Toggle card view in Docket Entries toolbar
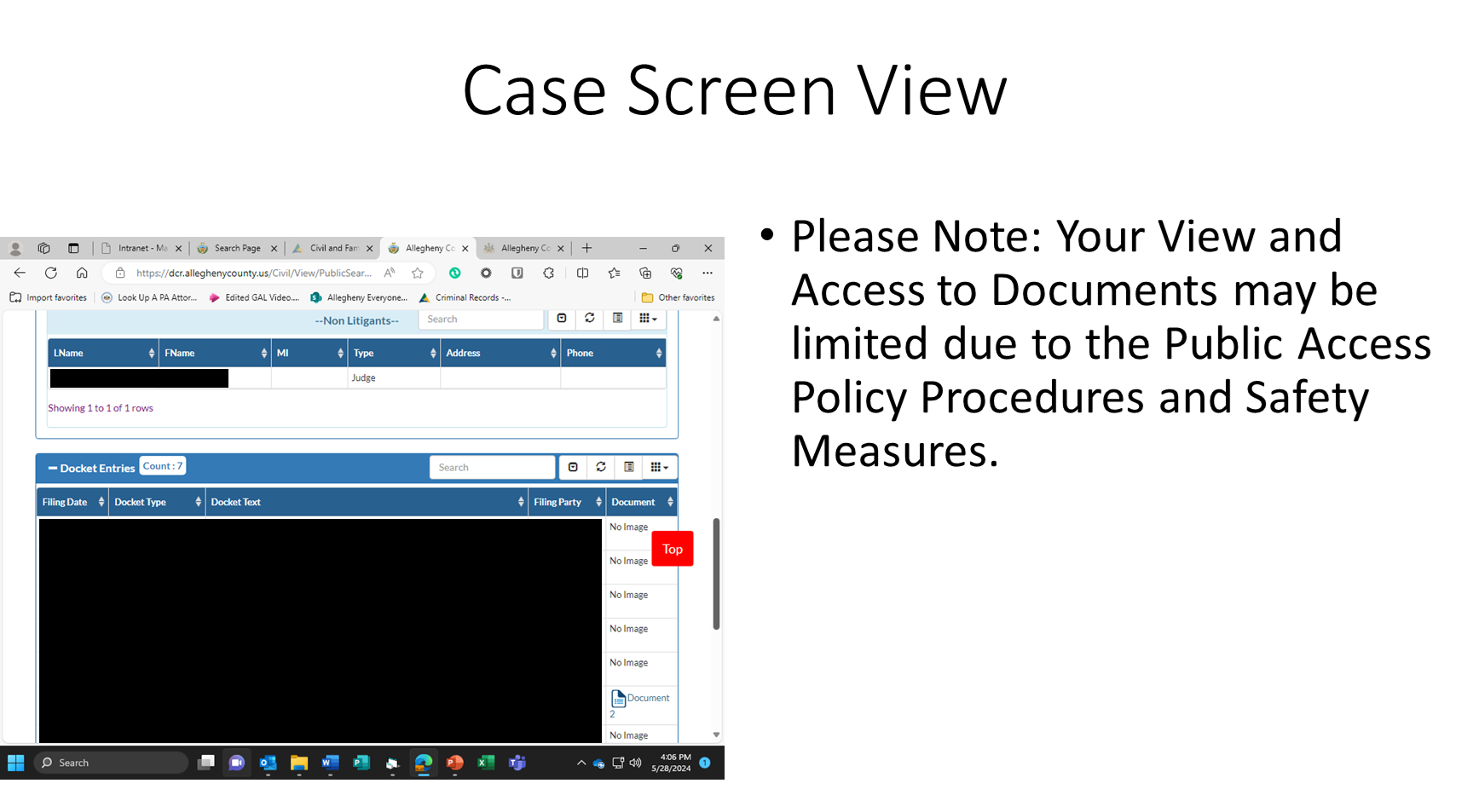 (x=629, y=467)
